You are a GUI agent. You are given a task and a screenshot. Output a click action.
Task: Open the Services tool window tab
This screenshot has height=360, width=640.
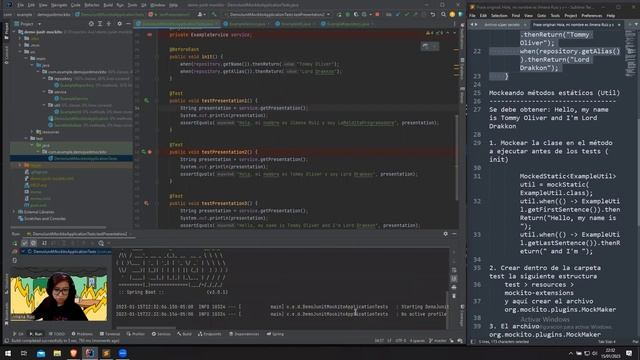click(161, 334)
